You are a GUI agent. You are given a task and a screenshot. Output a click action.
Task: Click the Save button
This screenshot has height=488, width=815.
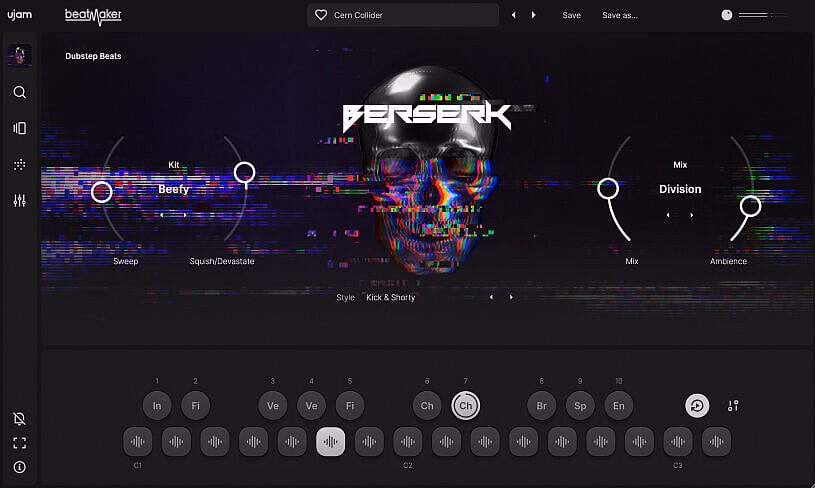tap(571, 16)
